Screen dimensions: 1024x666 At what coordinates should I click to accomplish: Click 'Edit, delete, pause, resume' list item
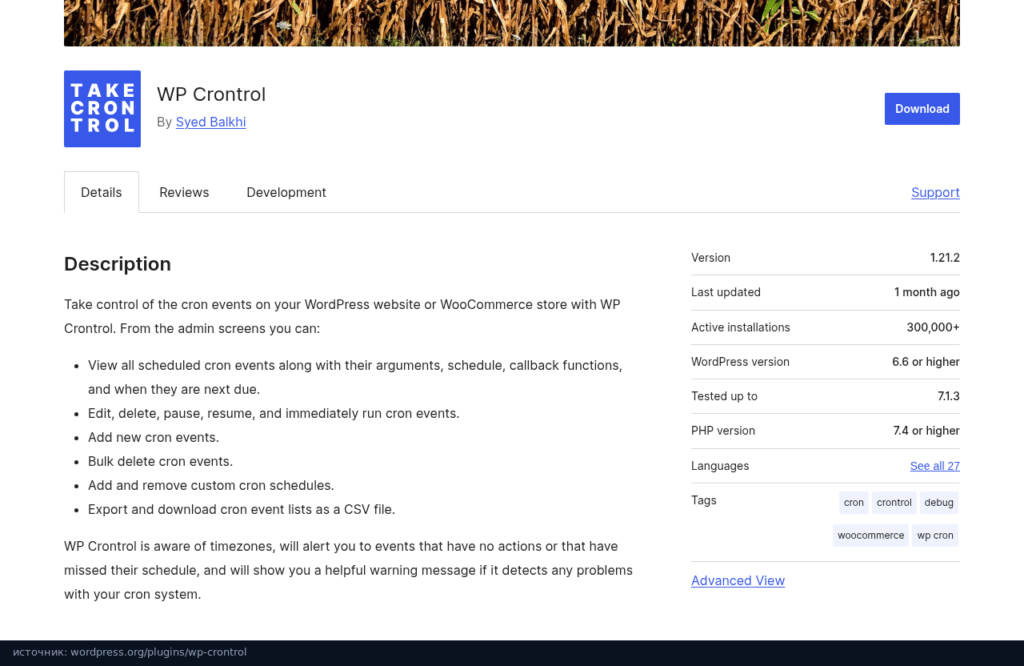tap(274, 413)
